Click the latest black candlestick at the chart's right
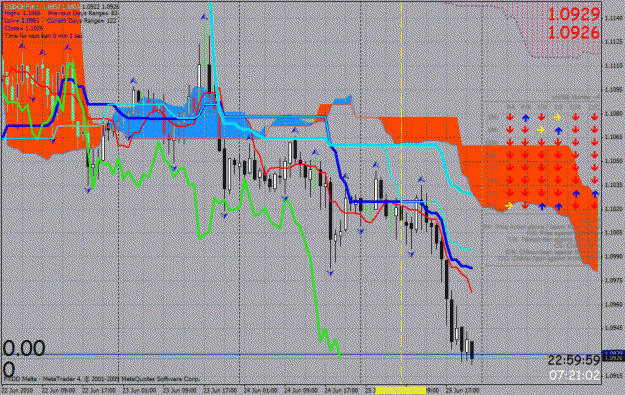 472,352
